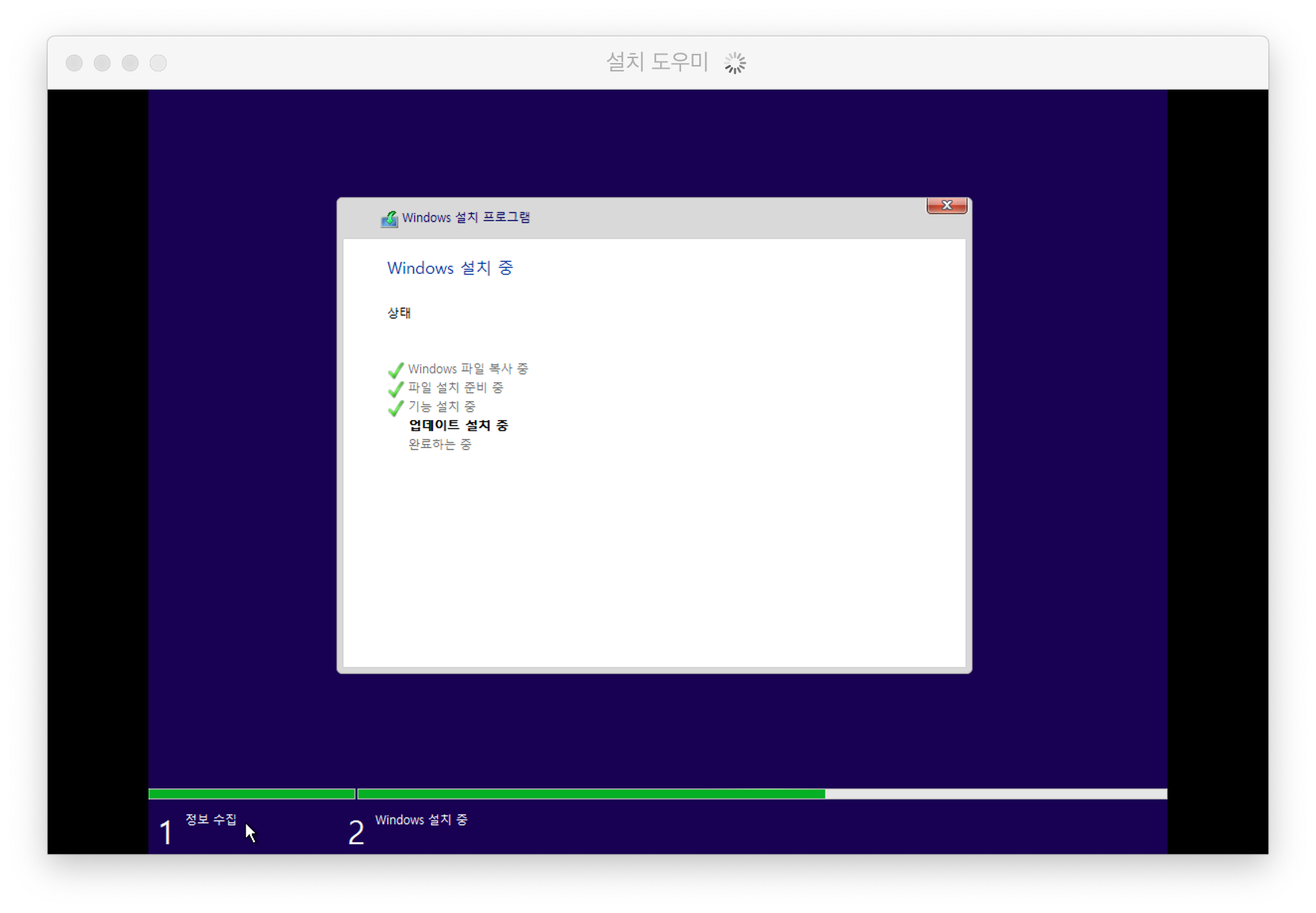This screenshot has height=913, width=1316.
Task: Click the Windows 파일 복사 중 status line
Action: click(x=468, y=369)
